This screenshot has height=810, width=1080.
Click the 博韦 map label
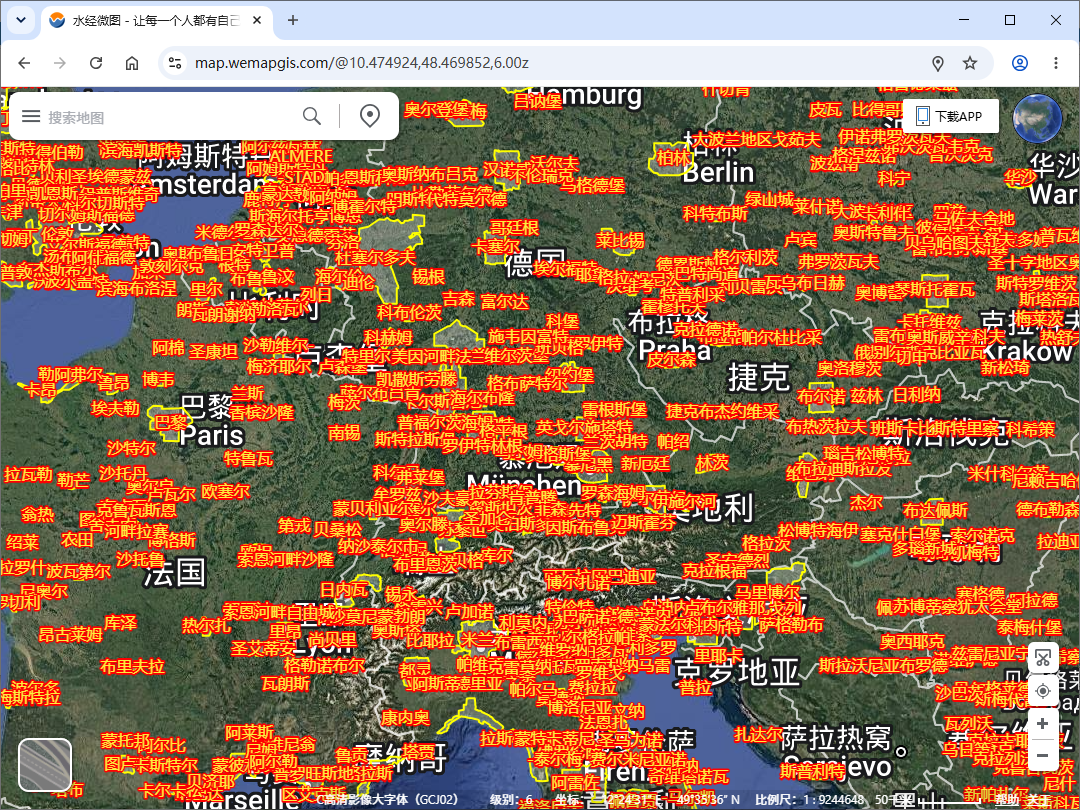[159, 379]
